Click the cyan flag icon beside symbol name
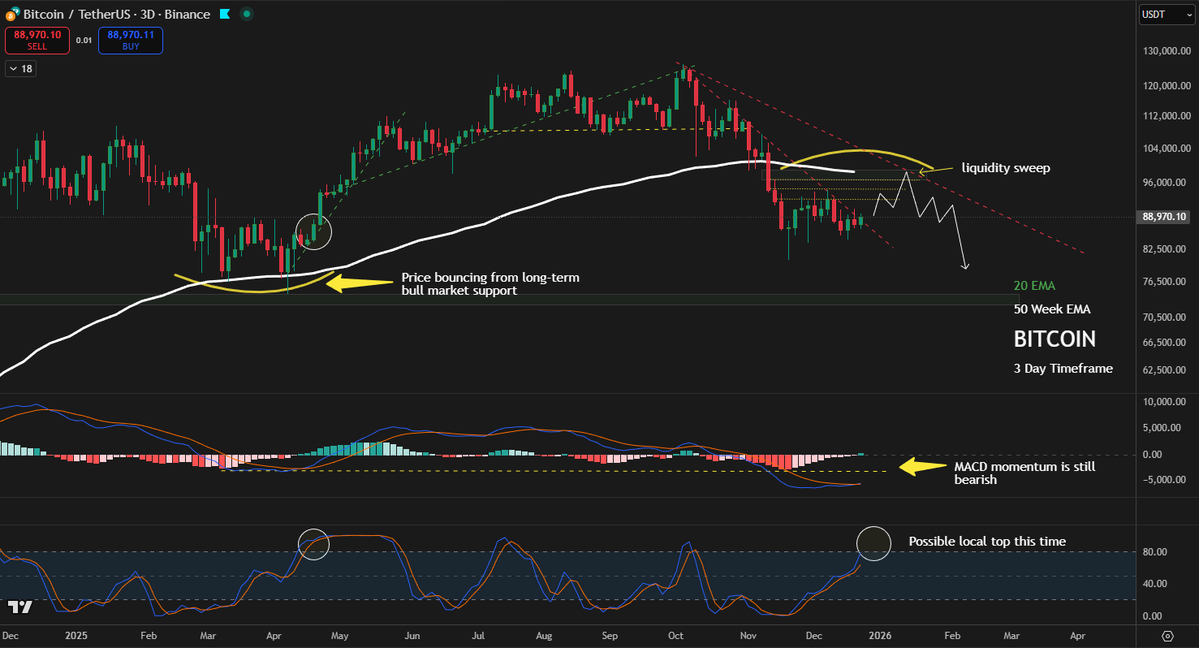Screen dimensions: 1199x648 225,14
